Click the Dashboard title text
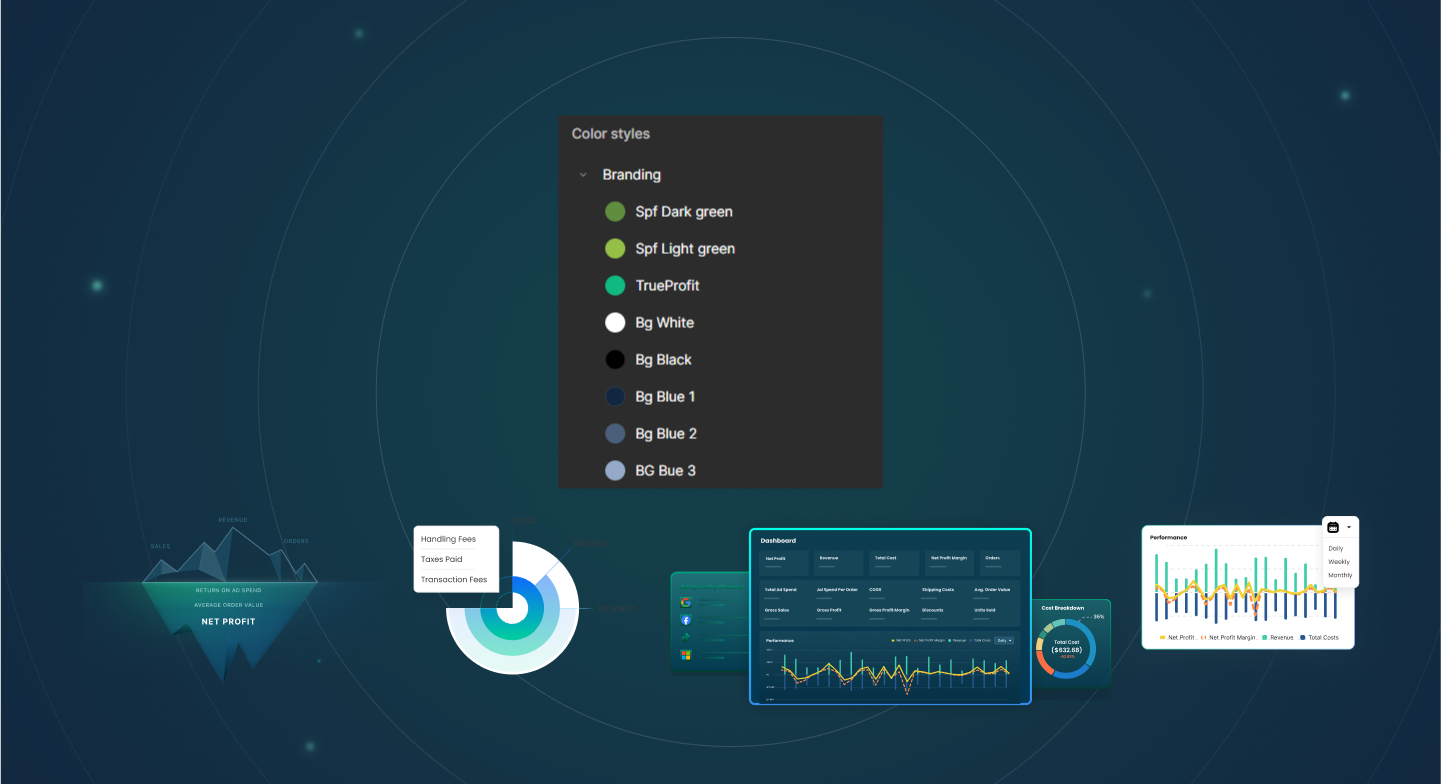This screenshot has height=784, width=1441. [778, 541]
